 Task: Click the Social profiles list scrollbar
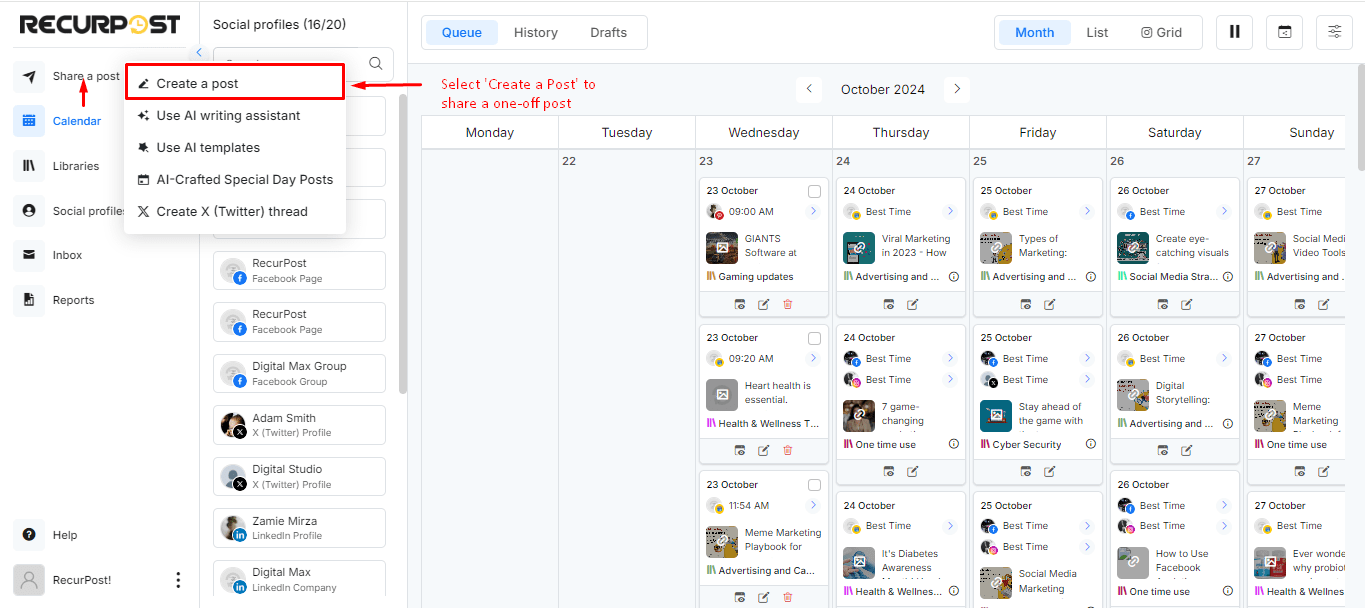coord(403,245)
